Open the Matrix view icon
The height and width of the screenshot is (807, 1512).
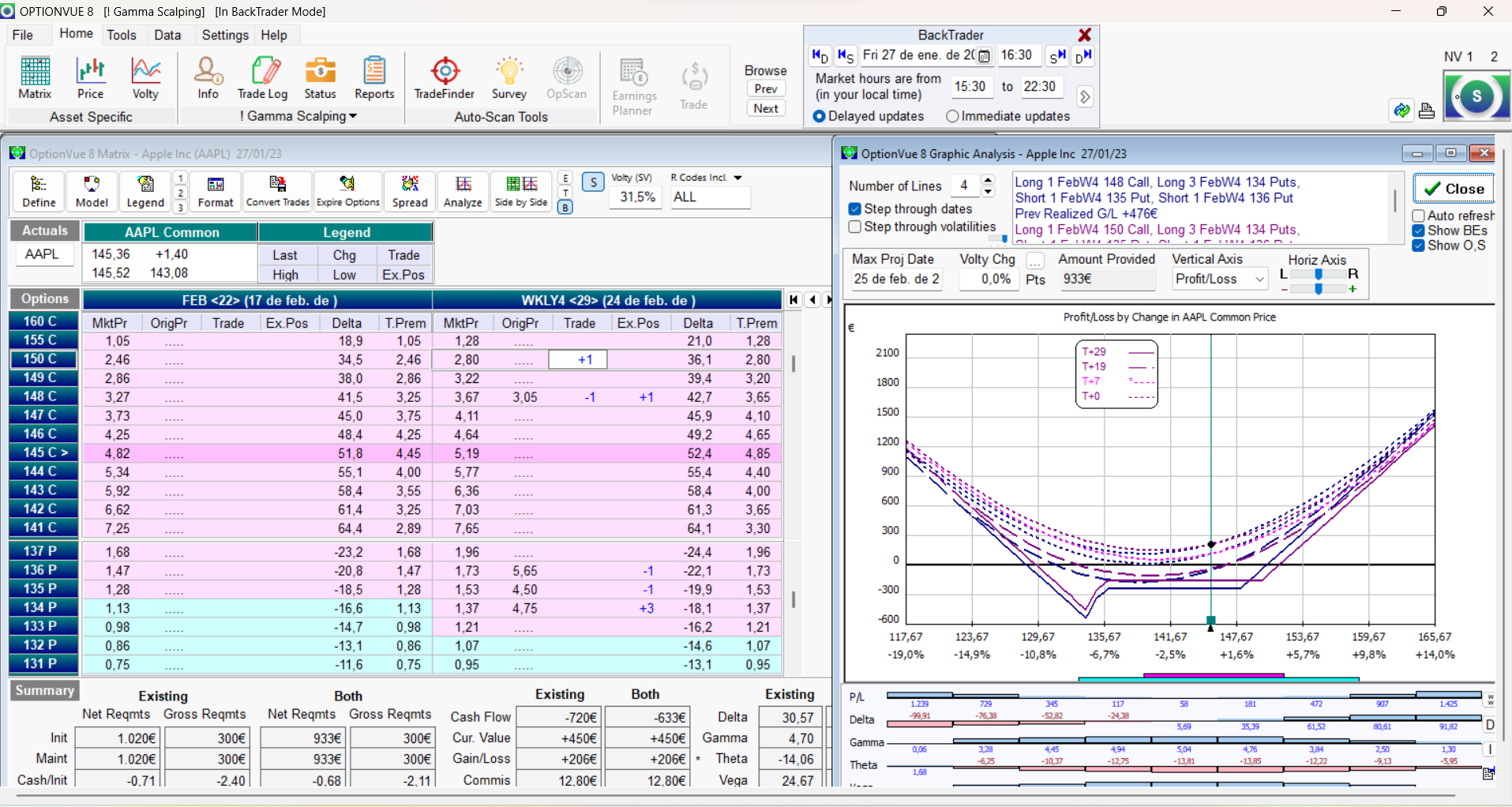point(35,78)
